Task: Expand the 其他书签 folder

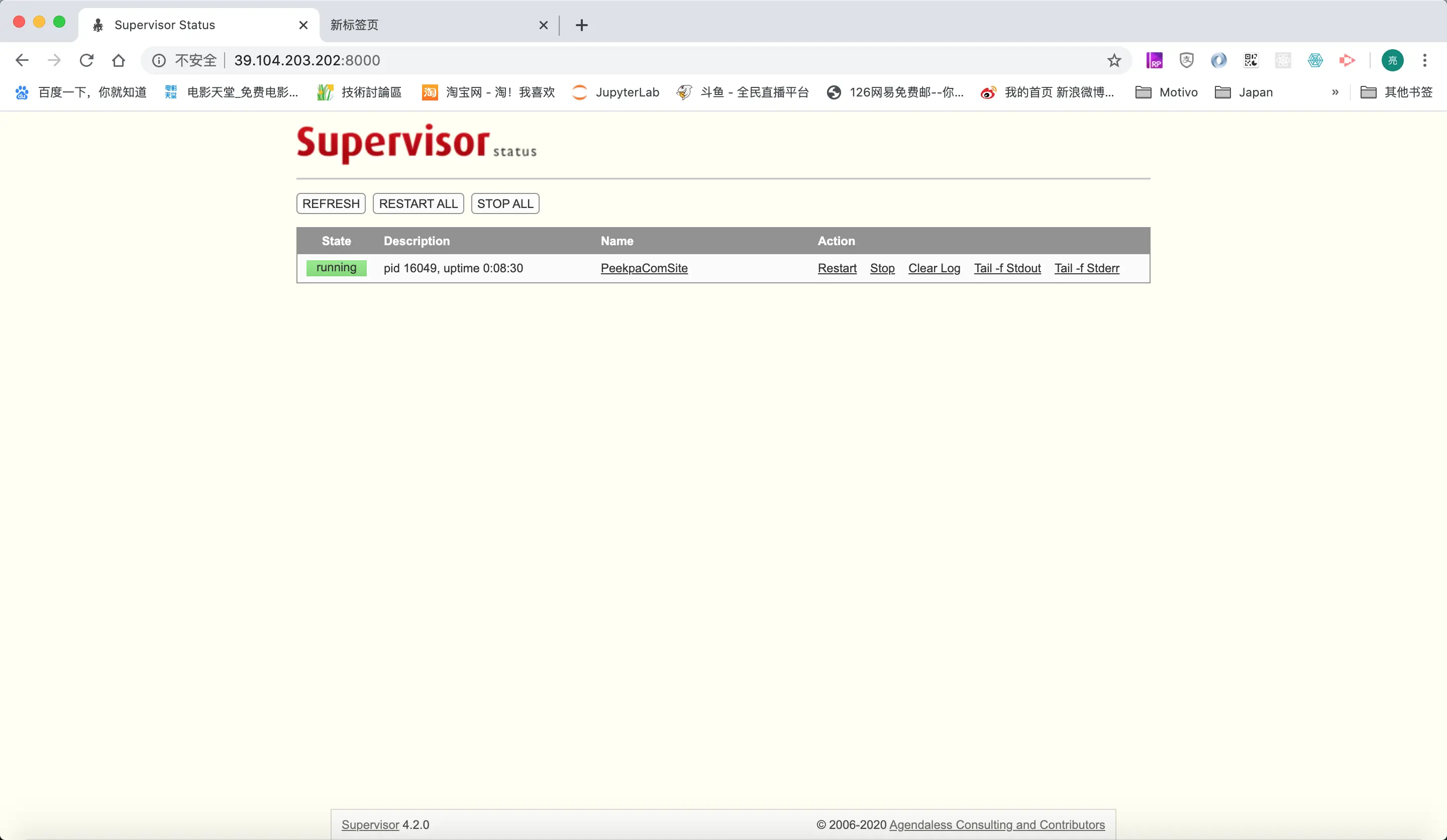Action: coord(1396,92)
